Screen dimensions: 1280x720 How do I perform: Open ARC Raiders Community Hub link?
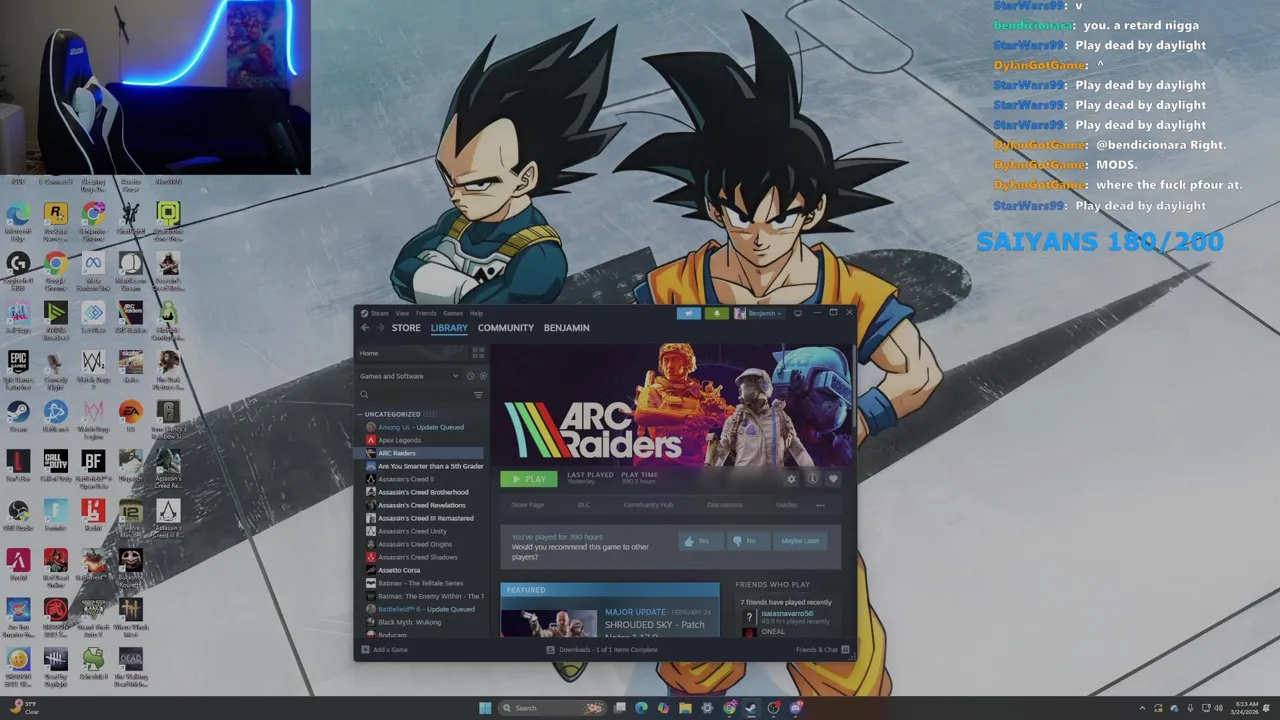pyautogui.click(x=648, y=505)
